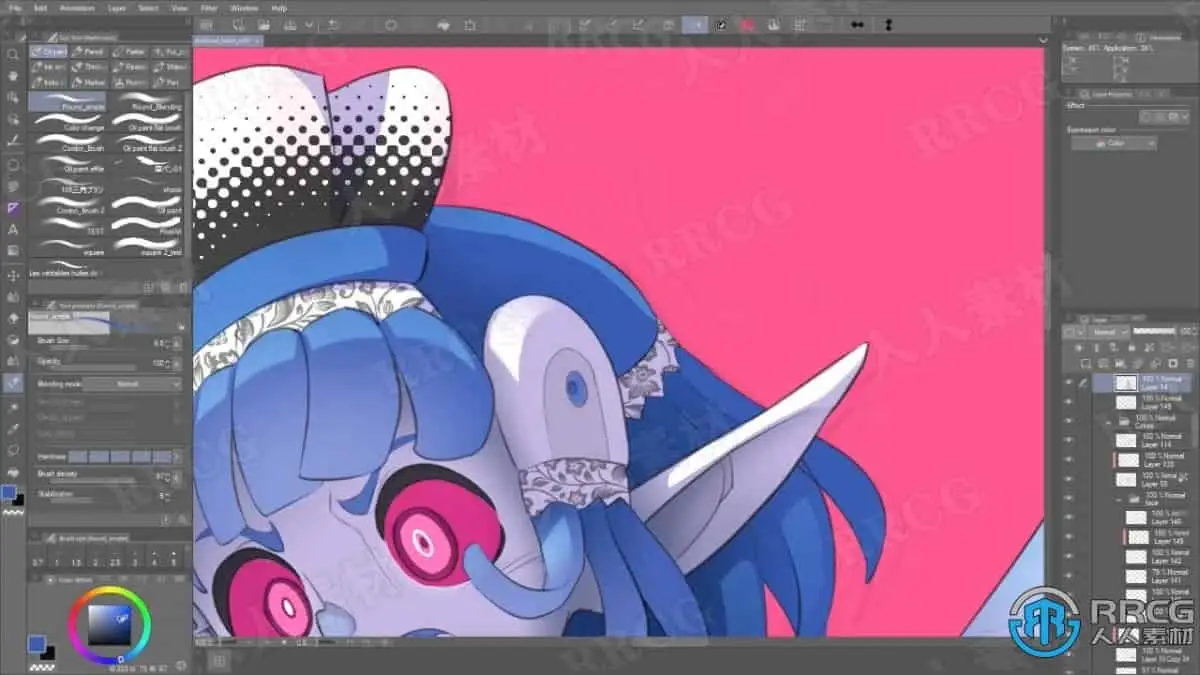The width and height of the screenshot is (1200, 675).
Task: Select Pixelart brush sub tool
Action: click(x=146, y=224)
